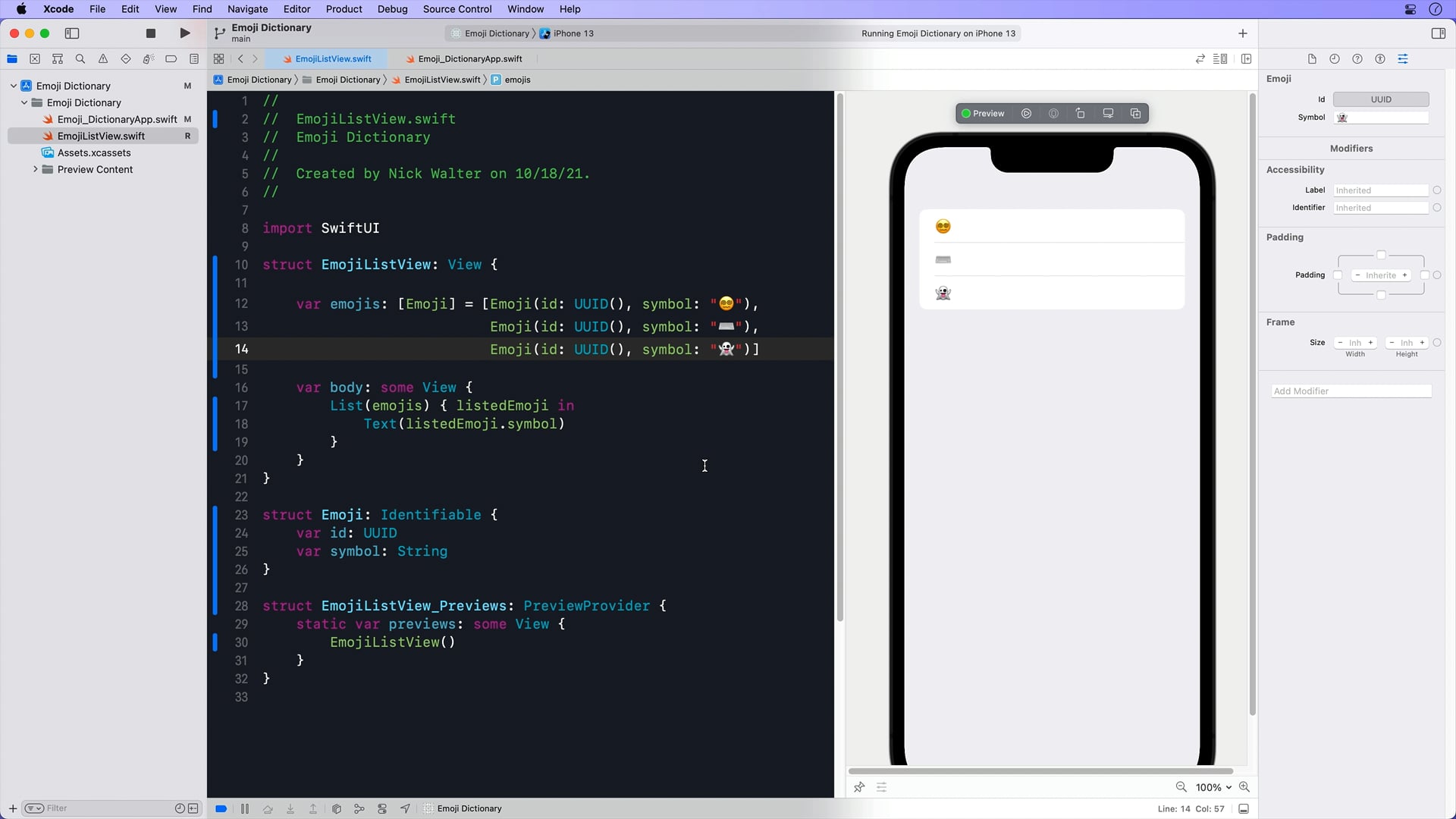Go back in editor history
This screenshot has height=819, width=1456.
coord(240,59)
